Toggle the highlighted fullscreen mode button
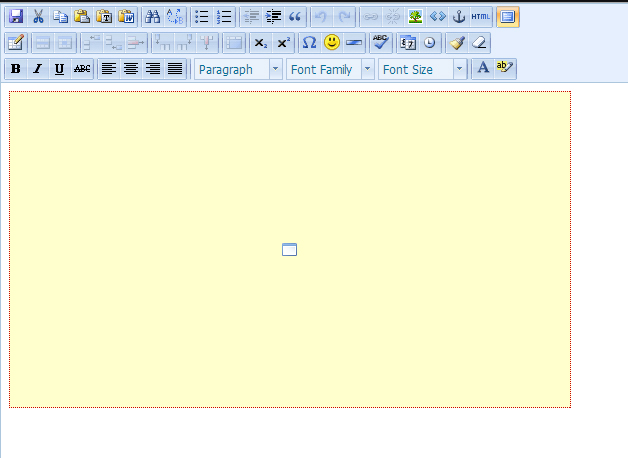This screenshot has height=458, width=628. click(x=508, y=17)
